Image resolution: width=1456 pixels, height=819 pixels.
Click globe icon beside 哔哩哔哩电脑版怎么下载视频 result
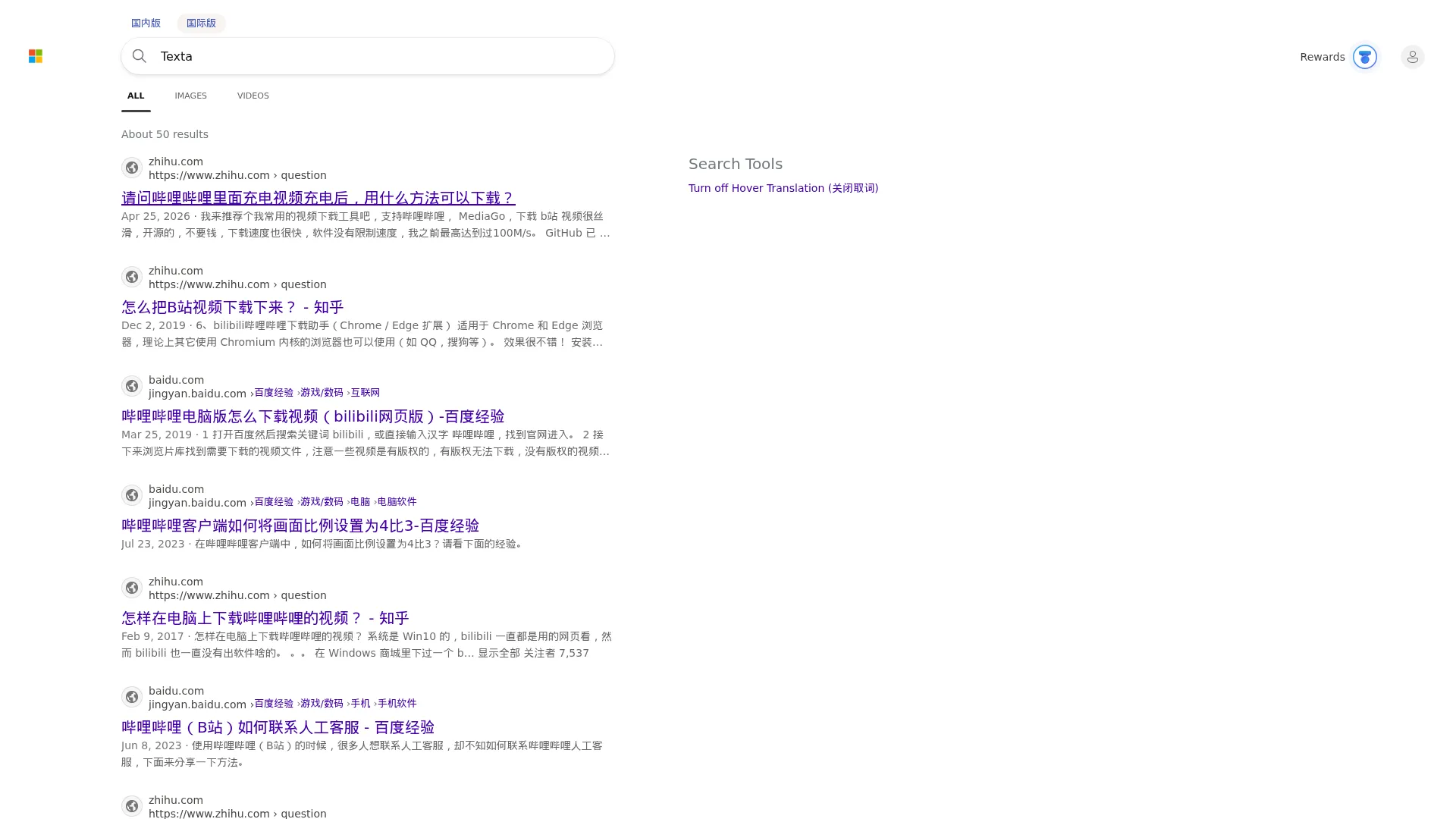click(x=132, y=386)
